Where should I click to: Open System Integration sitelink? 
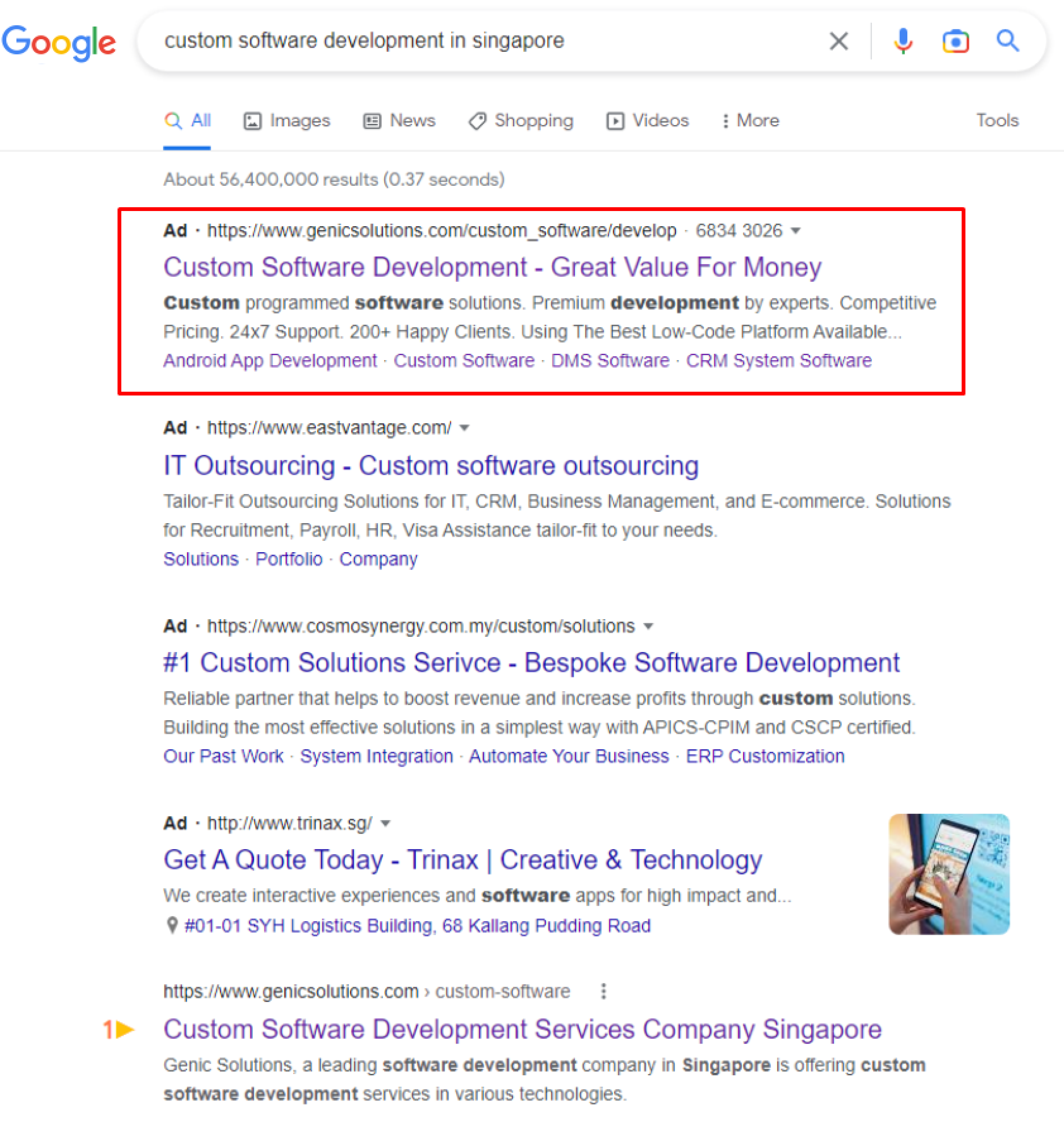click(377, 756)
